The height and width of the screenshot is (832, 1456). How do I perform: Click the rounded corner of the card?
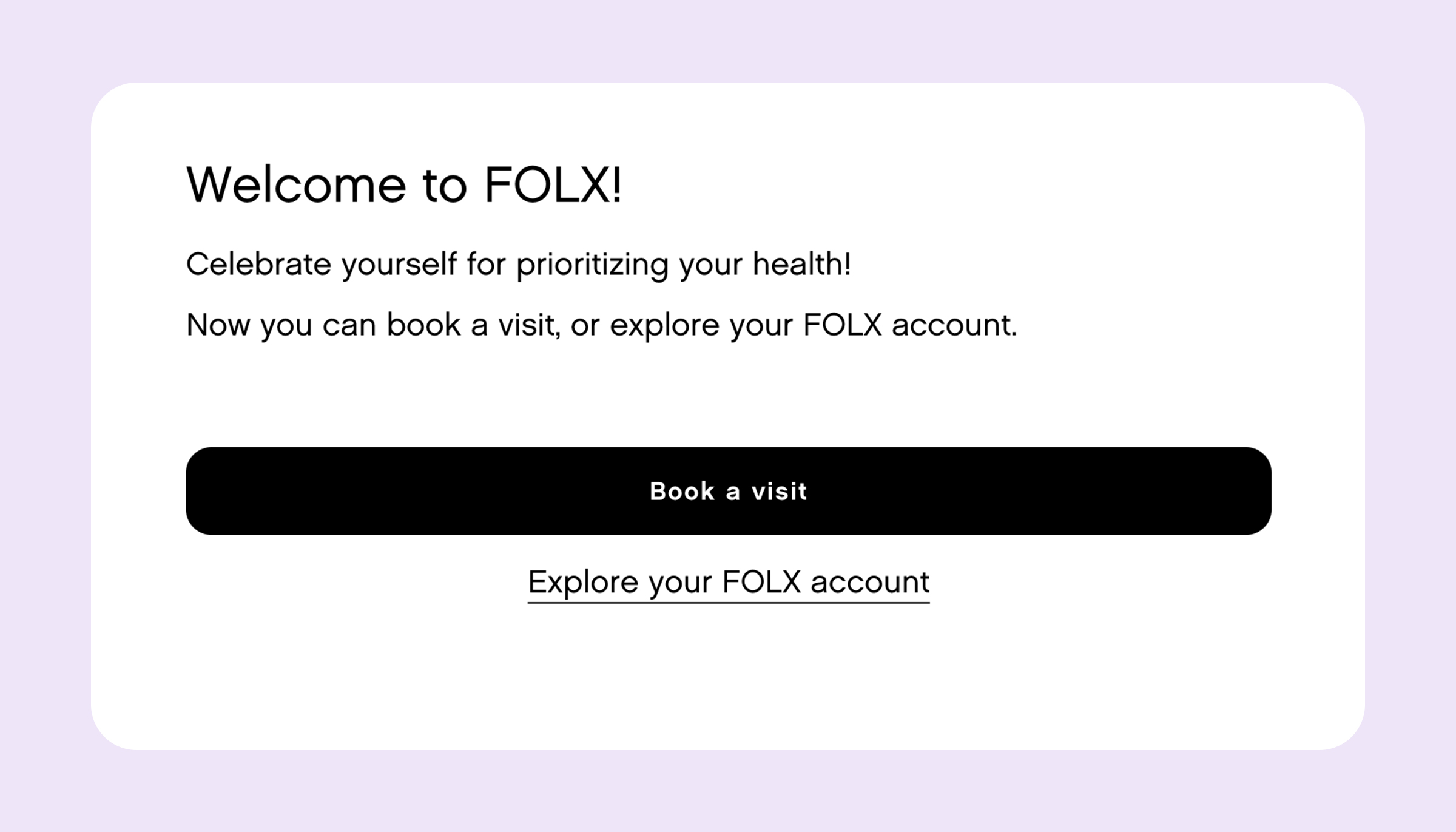(121, 109)
